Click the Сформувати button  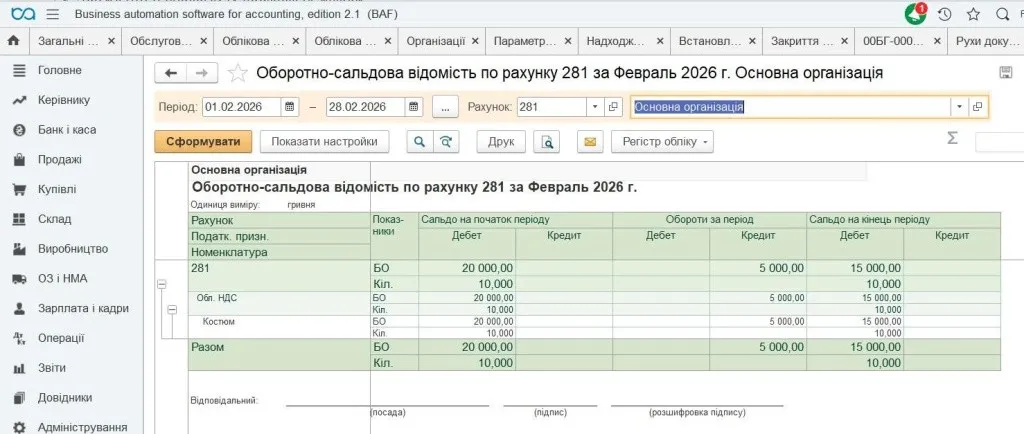pos(203,142)
